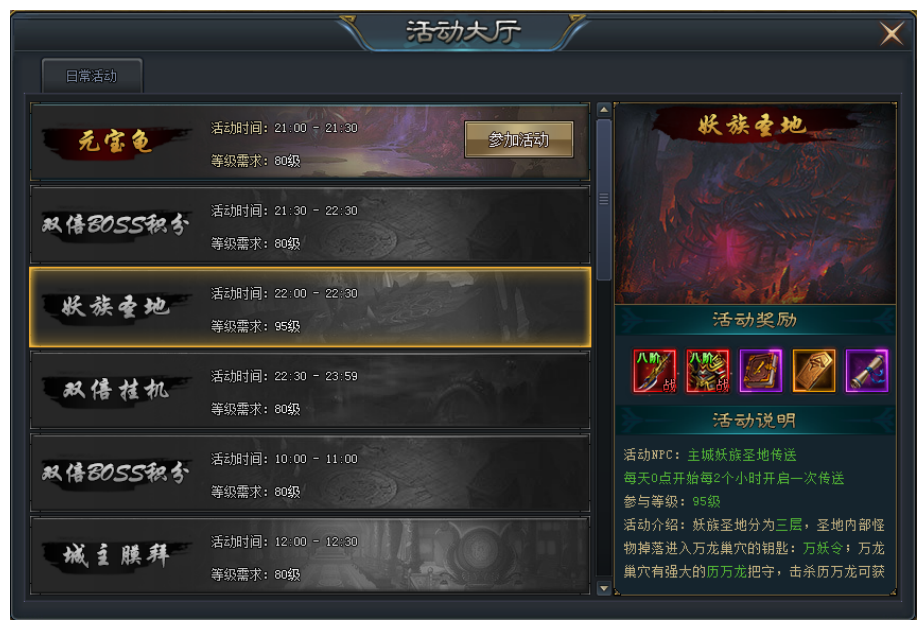
Task: Select 双倍BOSS积分 activity at 21:30
Action: tap(310, 225)
